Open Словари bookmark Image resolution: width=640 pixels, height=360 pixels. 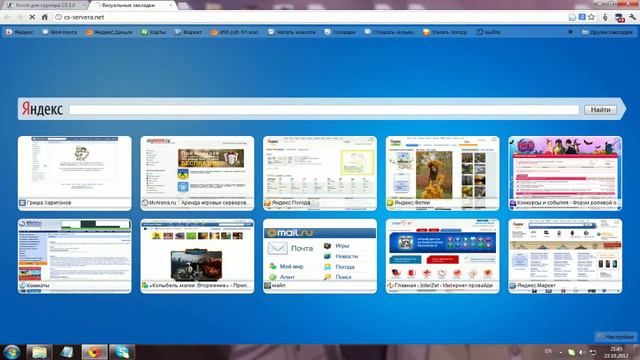point(340,32)
